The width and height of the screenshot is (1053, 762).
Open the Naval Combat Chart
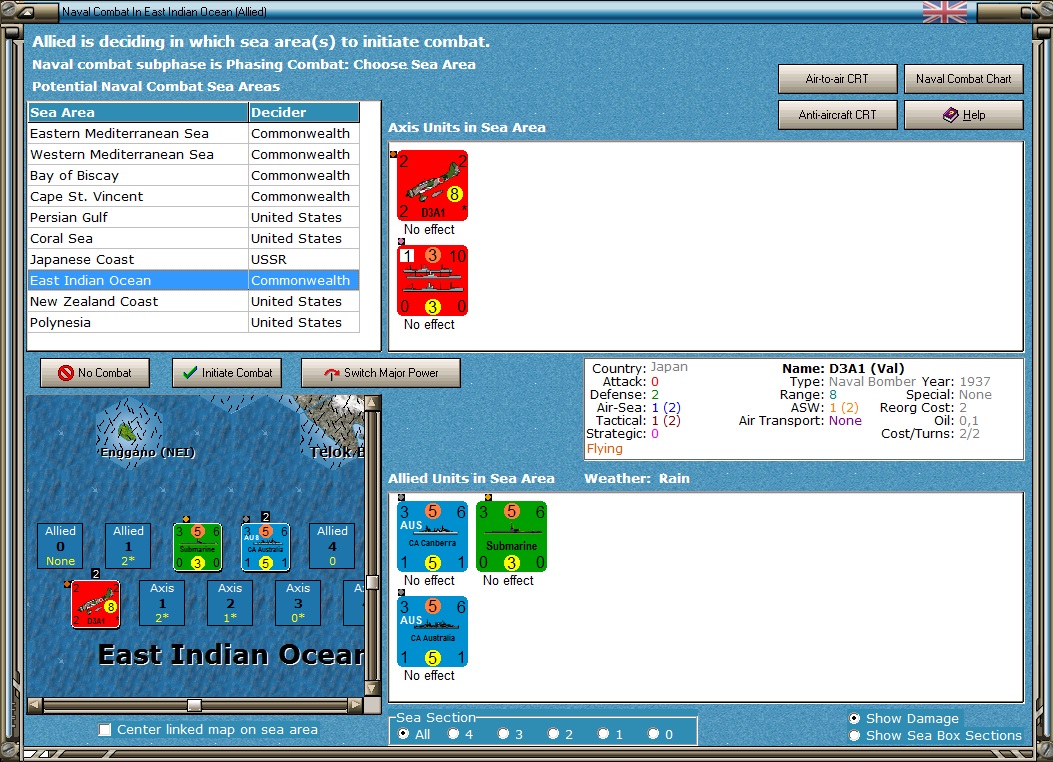coord(964,79)
